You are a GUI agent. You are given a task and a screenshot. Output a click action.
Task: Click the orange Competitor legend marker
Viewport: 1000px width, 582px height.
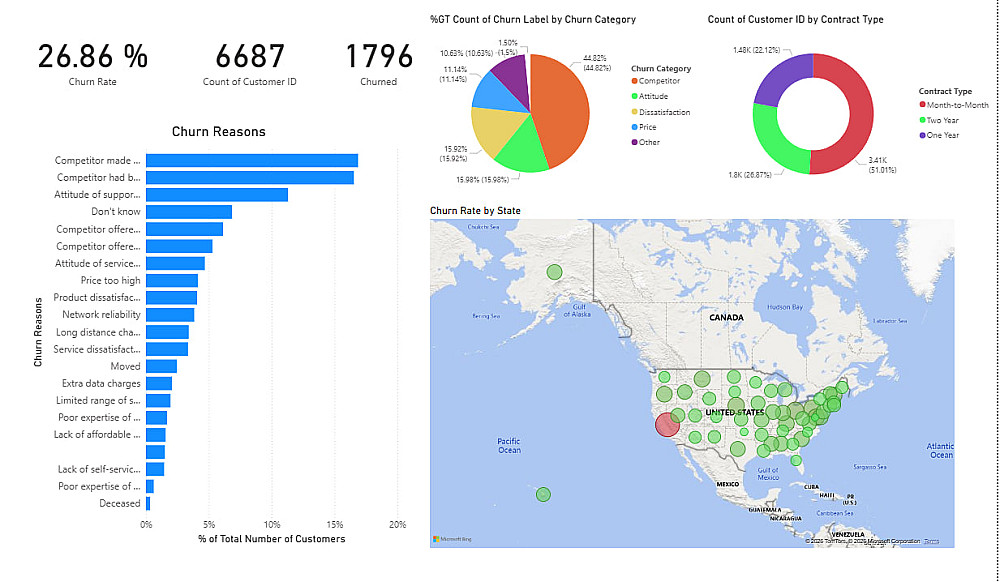tap(635, 81)
